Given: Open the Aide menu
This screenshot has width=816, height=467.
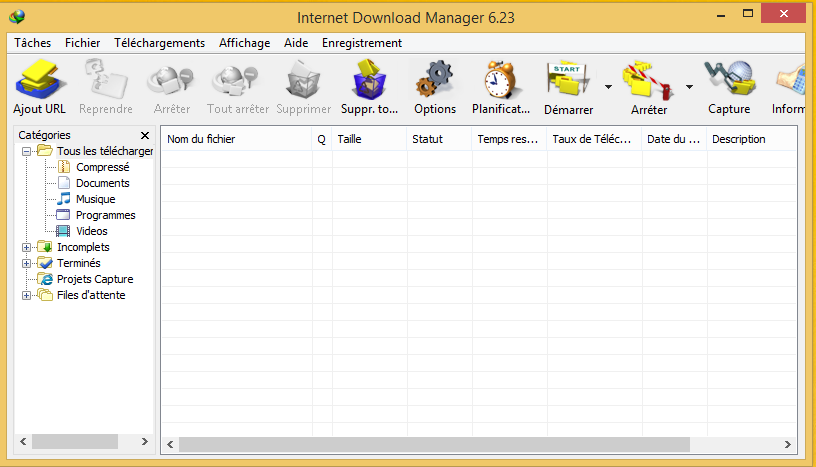Looking at the screenshot, I should point(296,43).
